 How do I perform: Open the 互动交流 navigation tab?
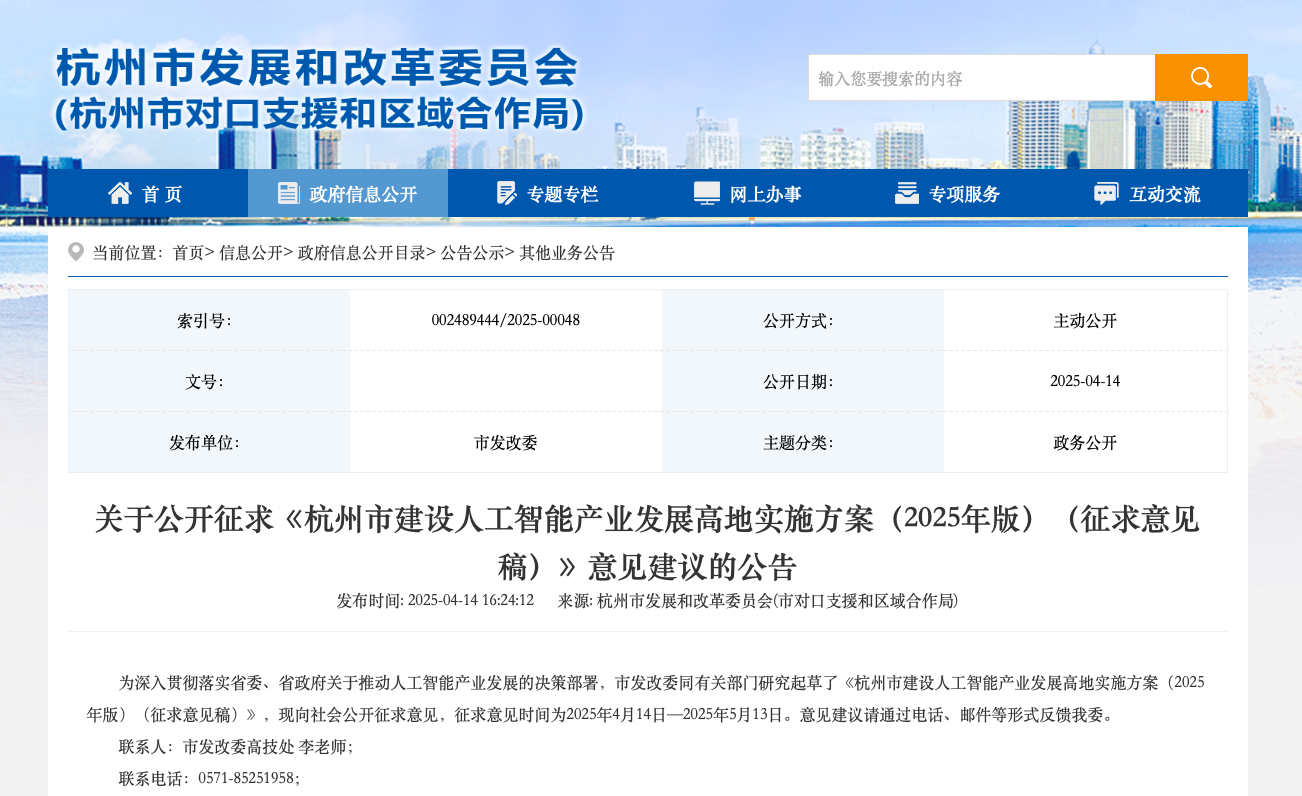point(1148,193)
